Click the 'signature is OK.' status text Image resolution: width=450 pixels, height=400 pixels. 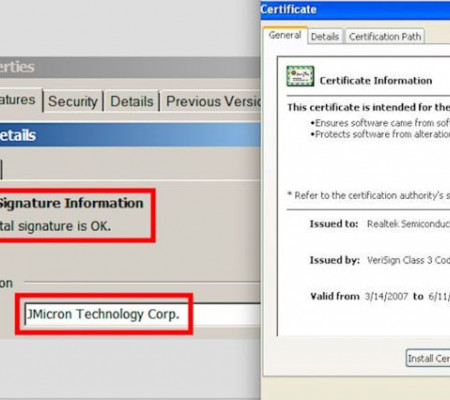click(x=64, y=226)
